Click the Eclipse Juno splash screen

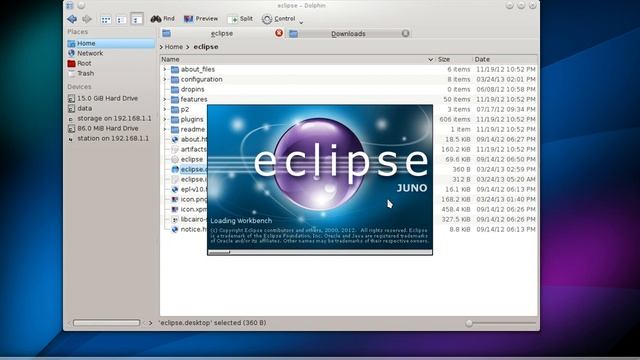coord(320,180)
